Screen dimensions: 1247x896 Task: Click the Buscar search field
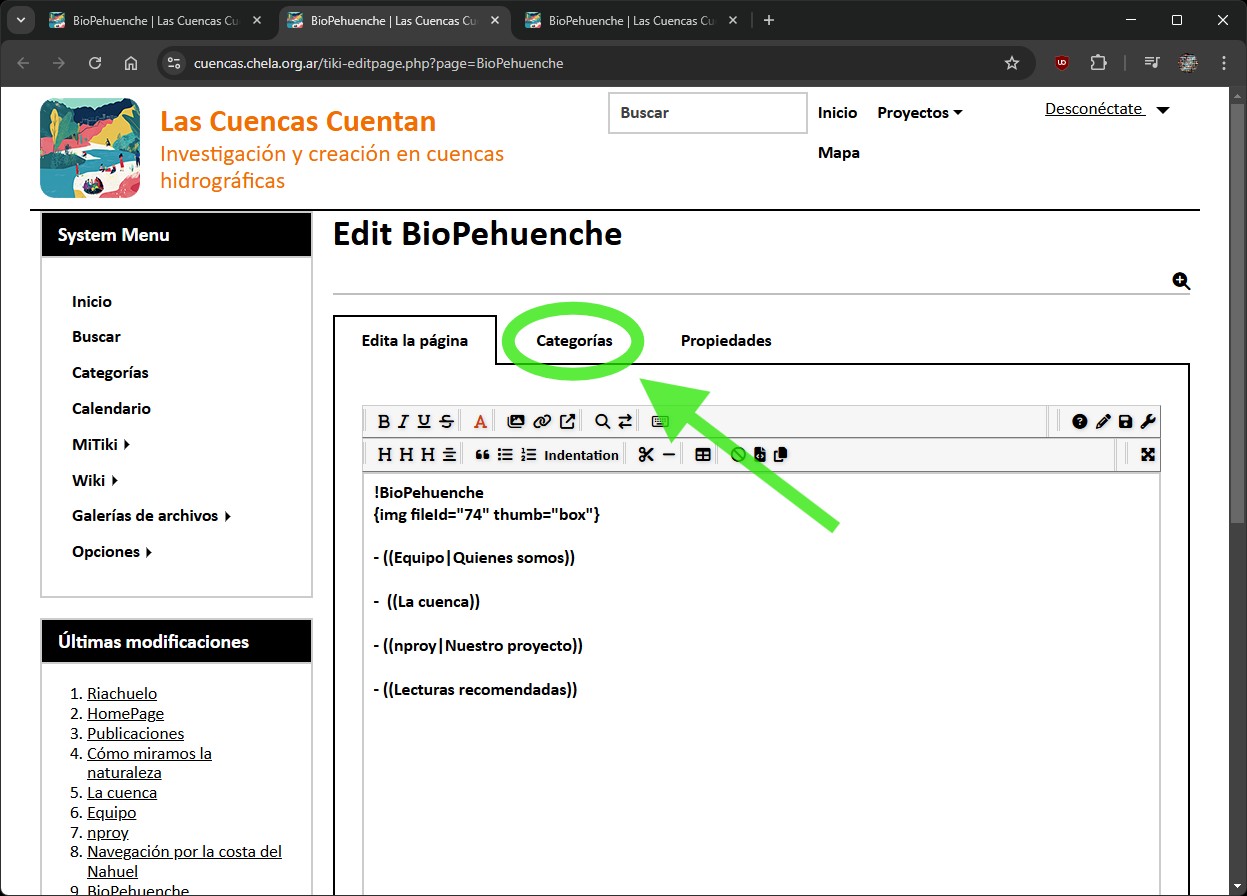click(x=707, y=113)
